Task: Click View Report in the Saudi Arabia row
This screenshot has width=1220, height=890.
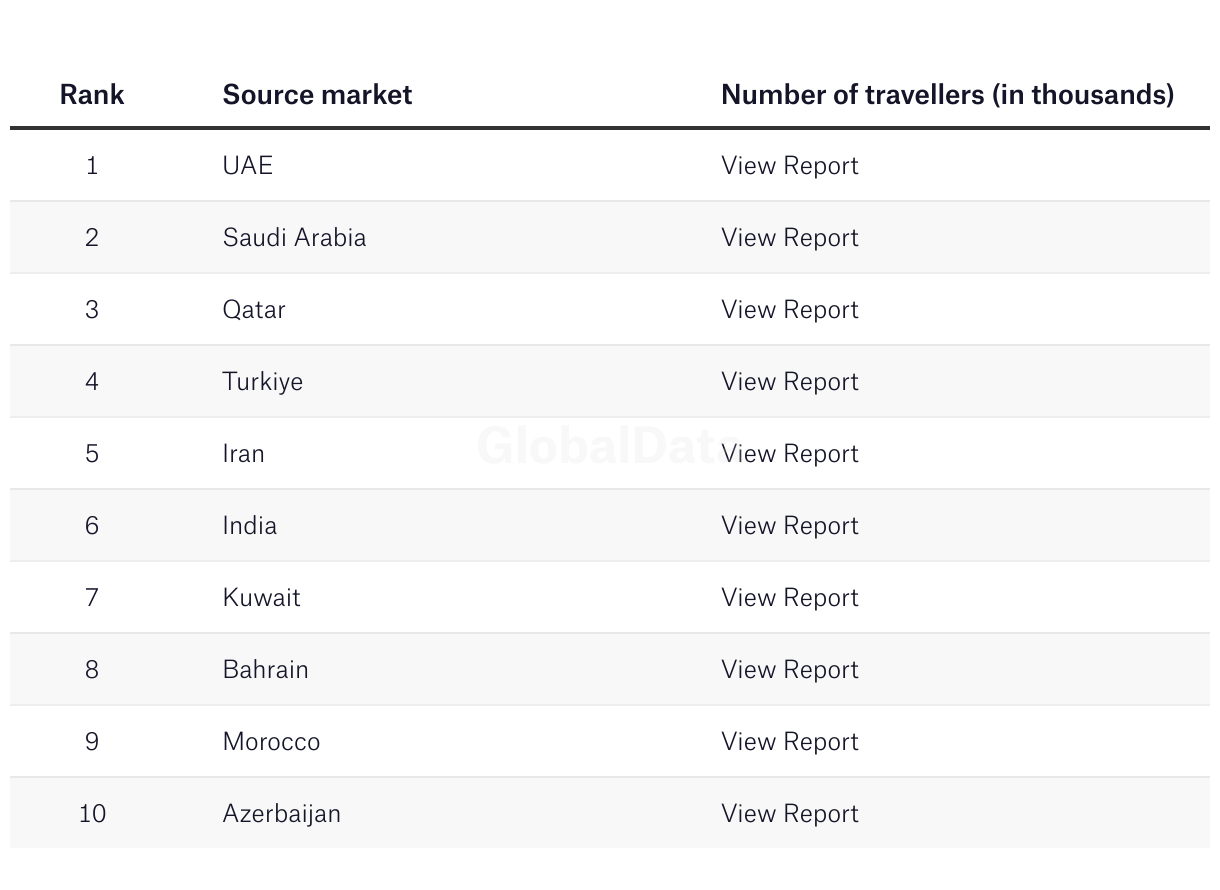Action: [789, 238]
